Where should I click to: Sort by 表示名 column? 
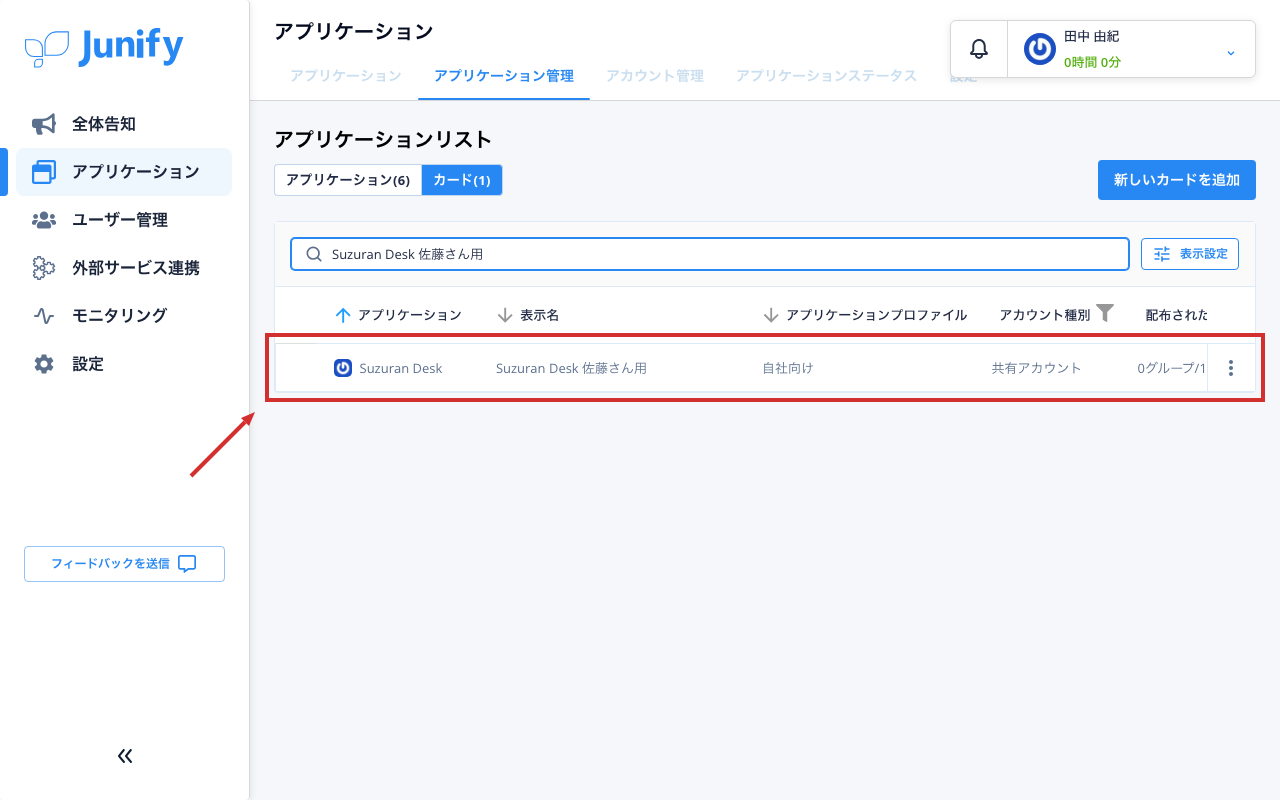tap(528, 315)
